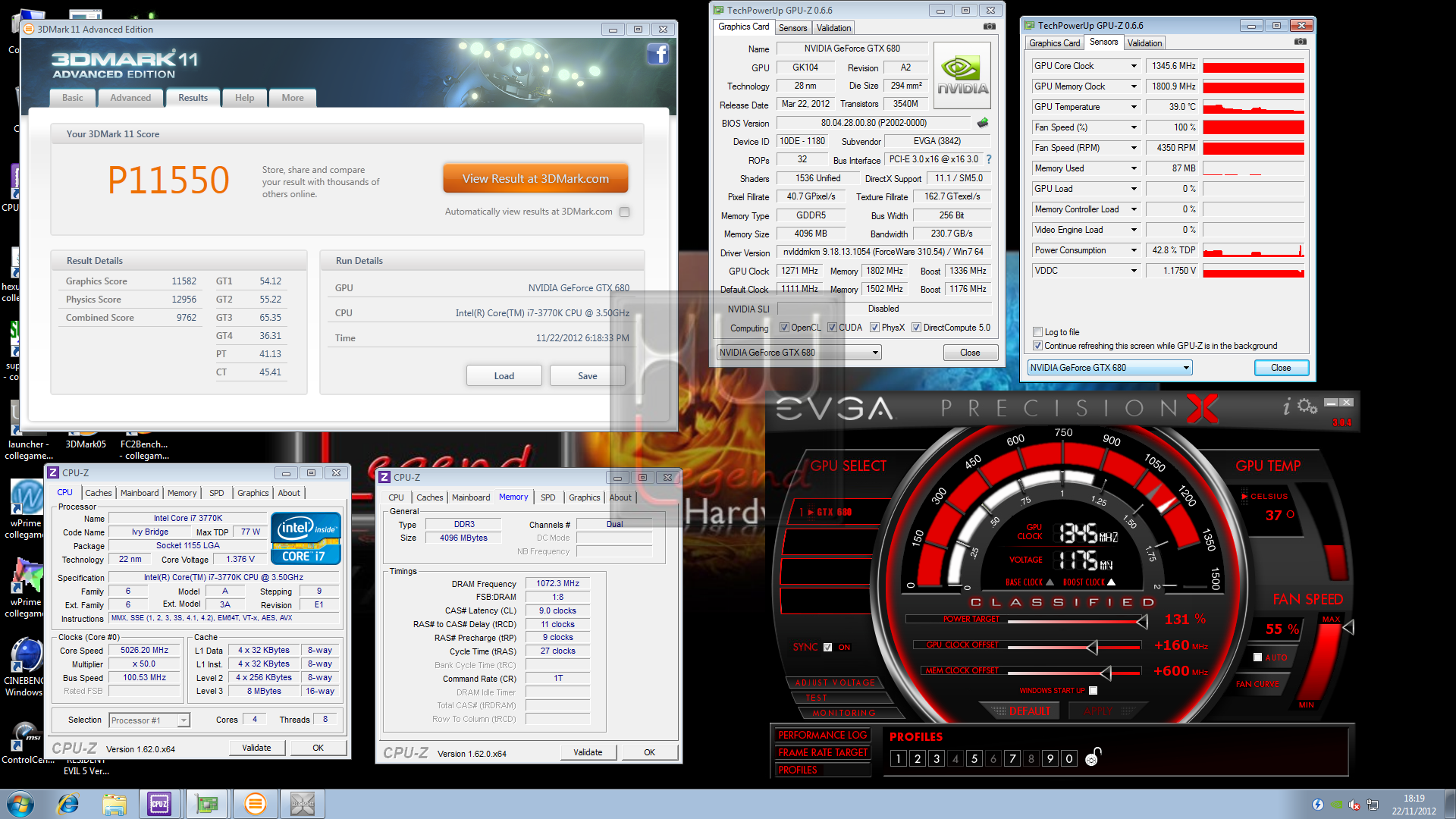Open EVGA Precision settings gears icon

1307,406
